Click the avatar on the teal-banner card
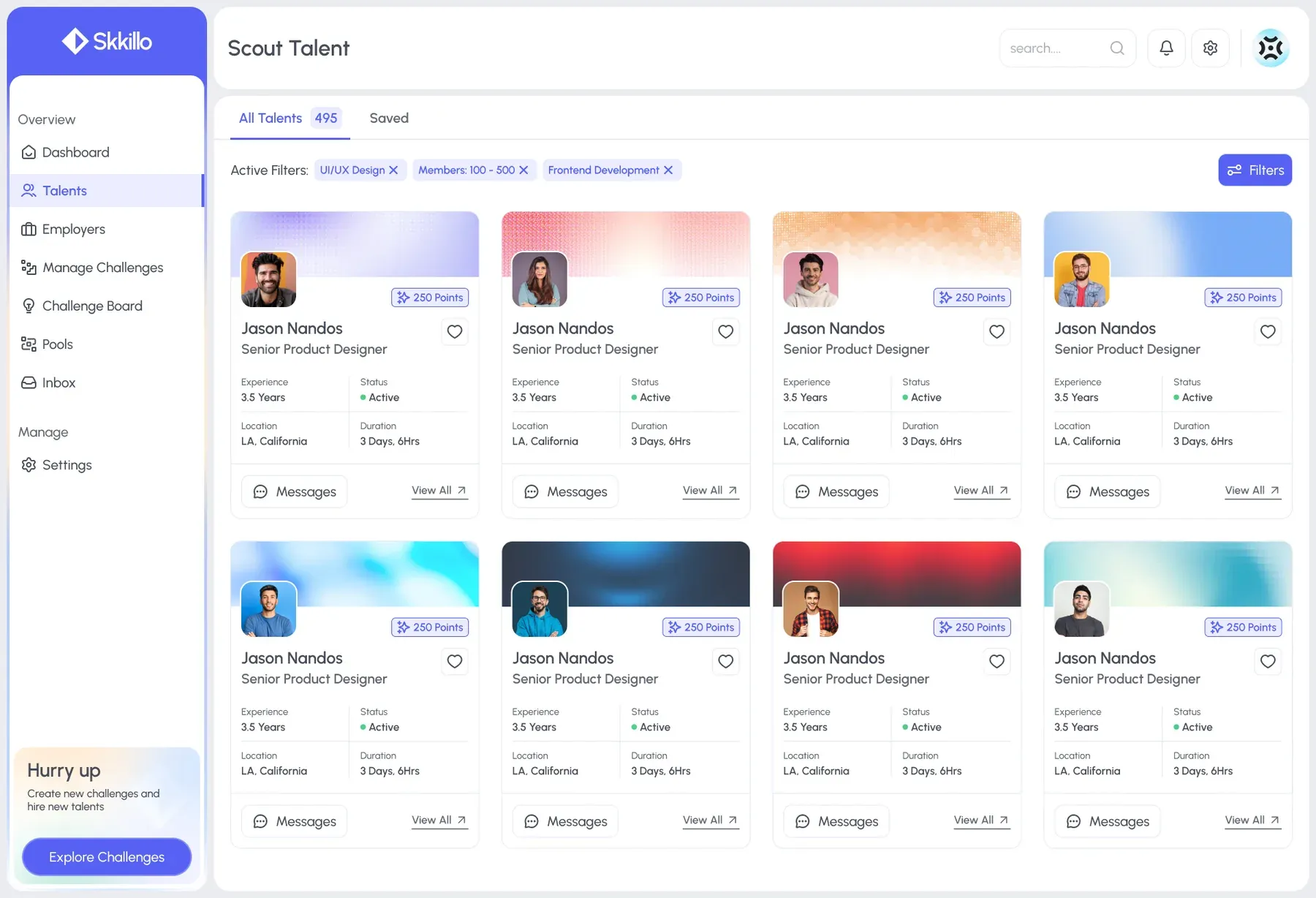Viewport: 1316px width, 898px height. pyautogui.click(x=1082, y=609)
